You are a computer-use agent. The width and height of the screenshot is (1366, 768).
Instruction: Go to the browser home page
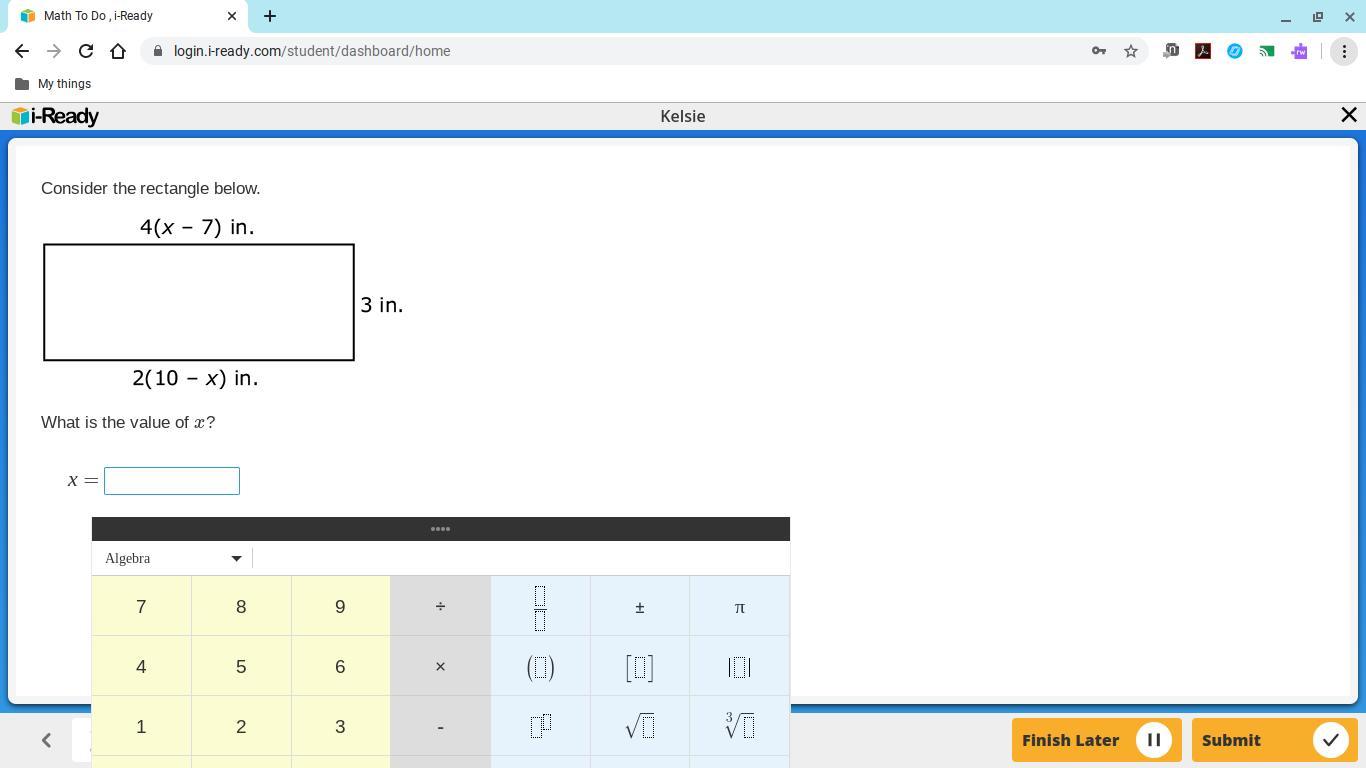click(118, 51)
